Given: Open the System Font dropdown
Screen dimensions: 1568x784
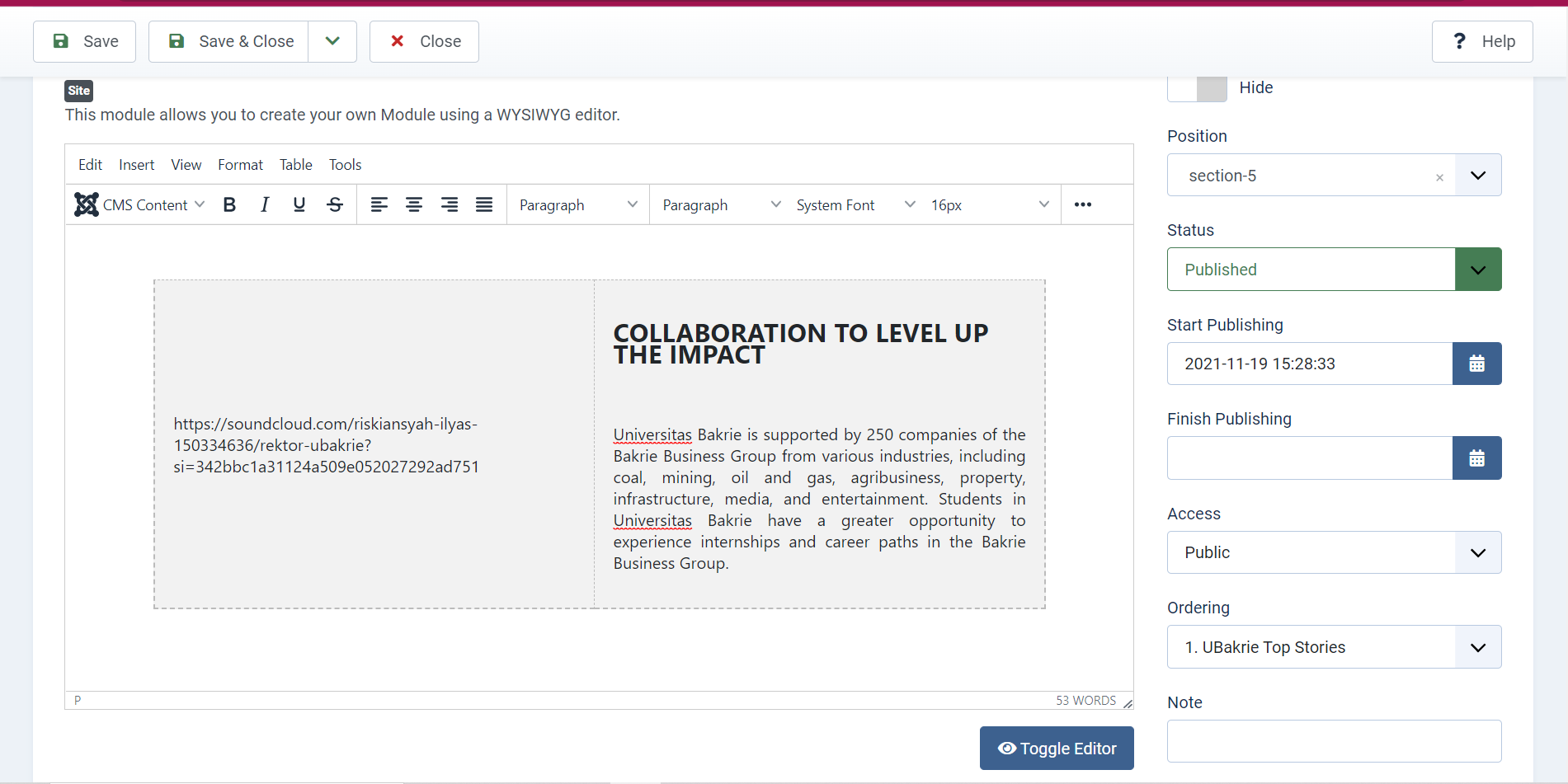Looking at the screenshot, I should [x=855, y=205].
